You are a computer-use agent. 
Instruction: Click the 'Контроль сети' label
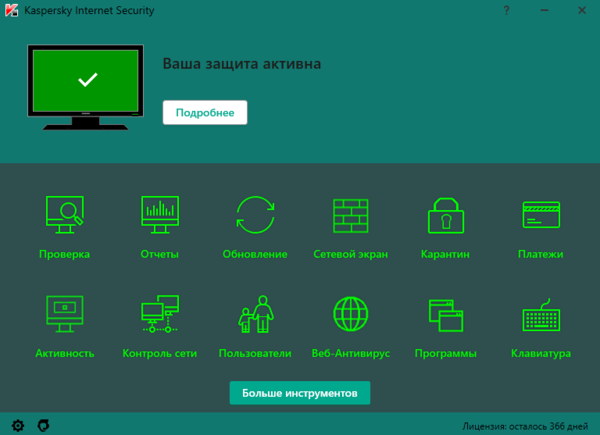point(160,354)
